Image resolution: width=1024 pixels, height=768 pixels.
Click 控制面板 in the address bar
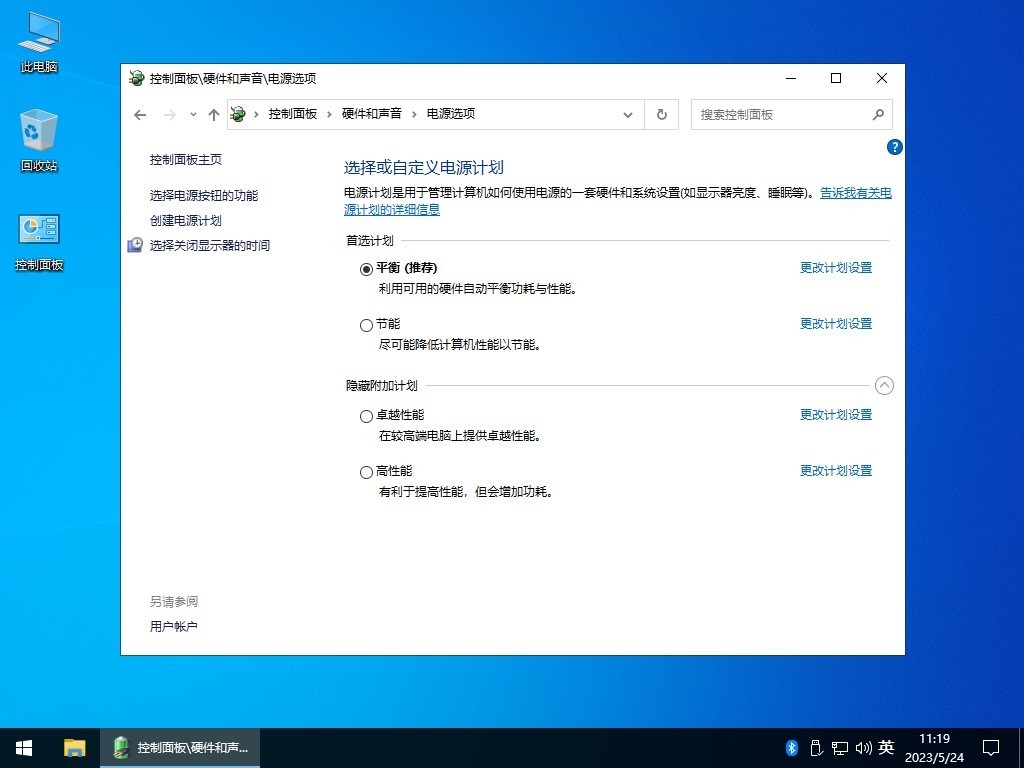(293, 114)
